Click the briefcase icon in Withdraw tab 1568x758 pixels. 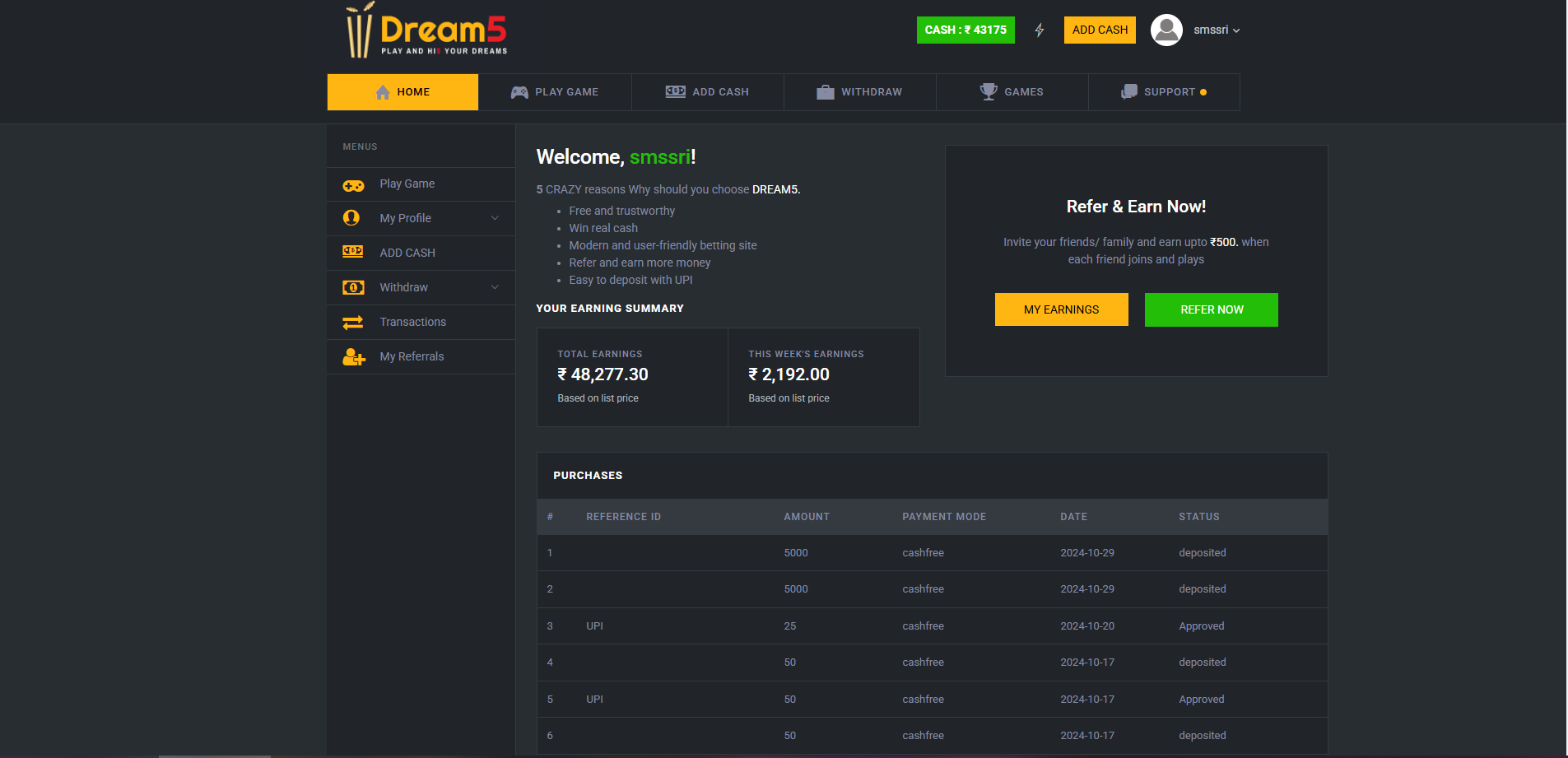pos(825,92)
